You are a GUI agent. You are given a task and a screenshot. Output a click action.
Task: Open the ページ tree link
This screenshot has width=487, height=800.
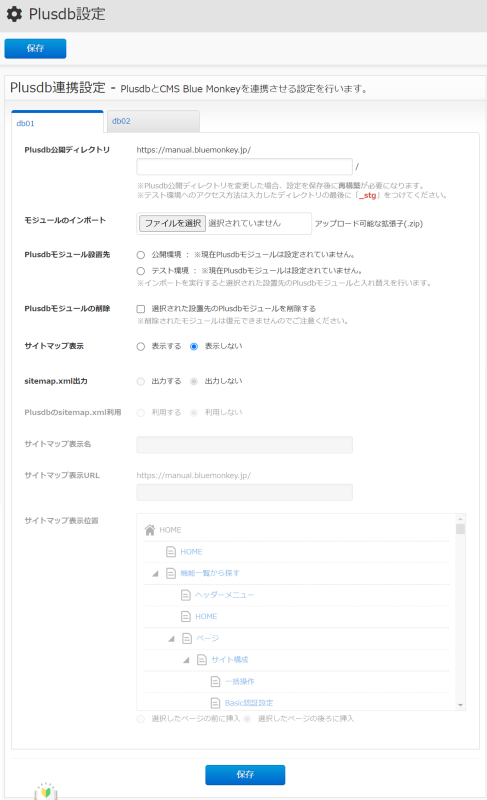click(x=208, y=638)
